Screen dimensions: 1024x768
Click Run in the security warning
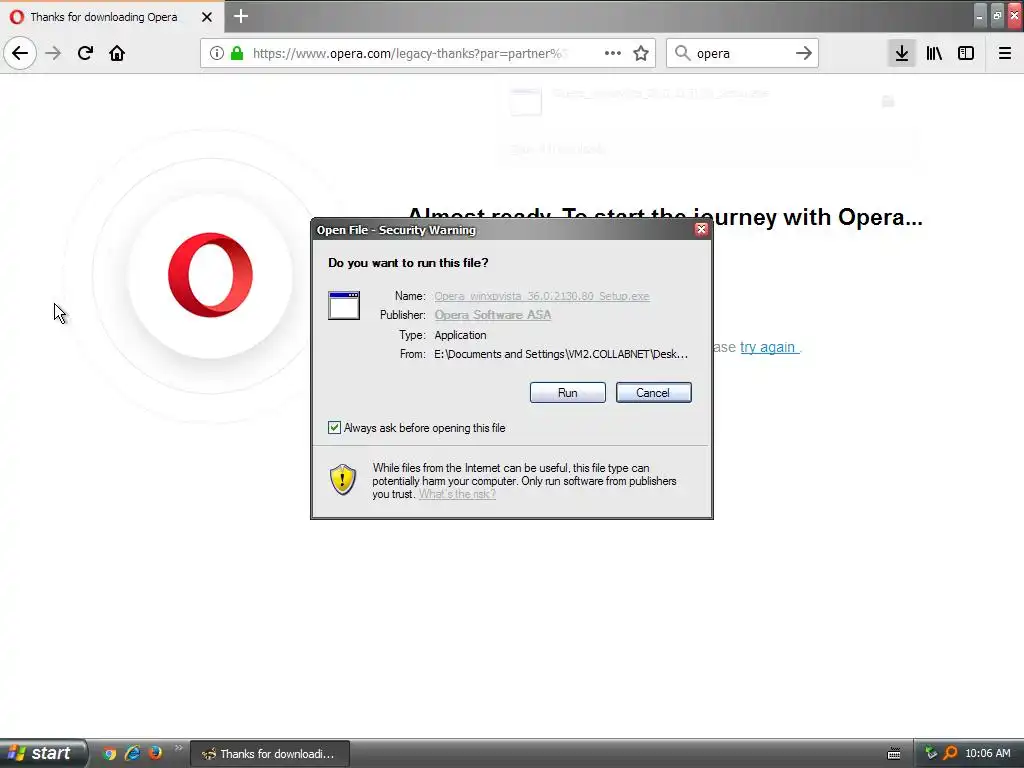pyautogui.click(x=568, y=392)
